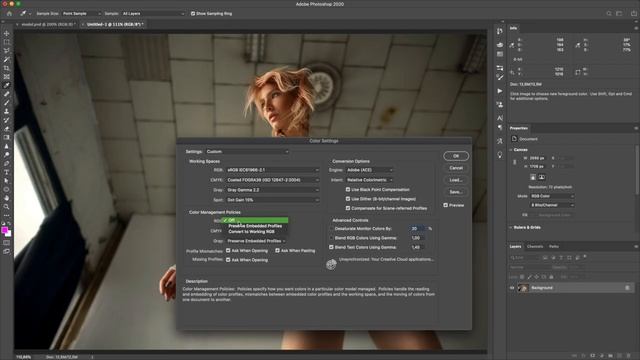Screen dimensions: 640x360
Task: Click the Load... button
Action: (456, 180)
